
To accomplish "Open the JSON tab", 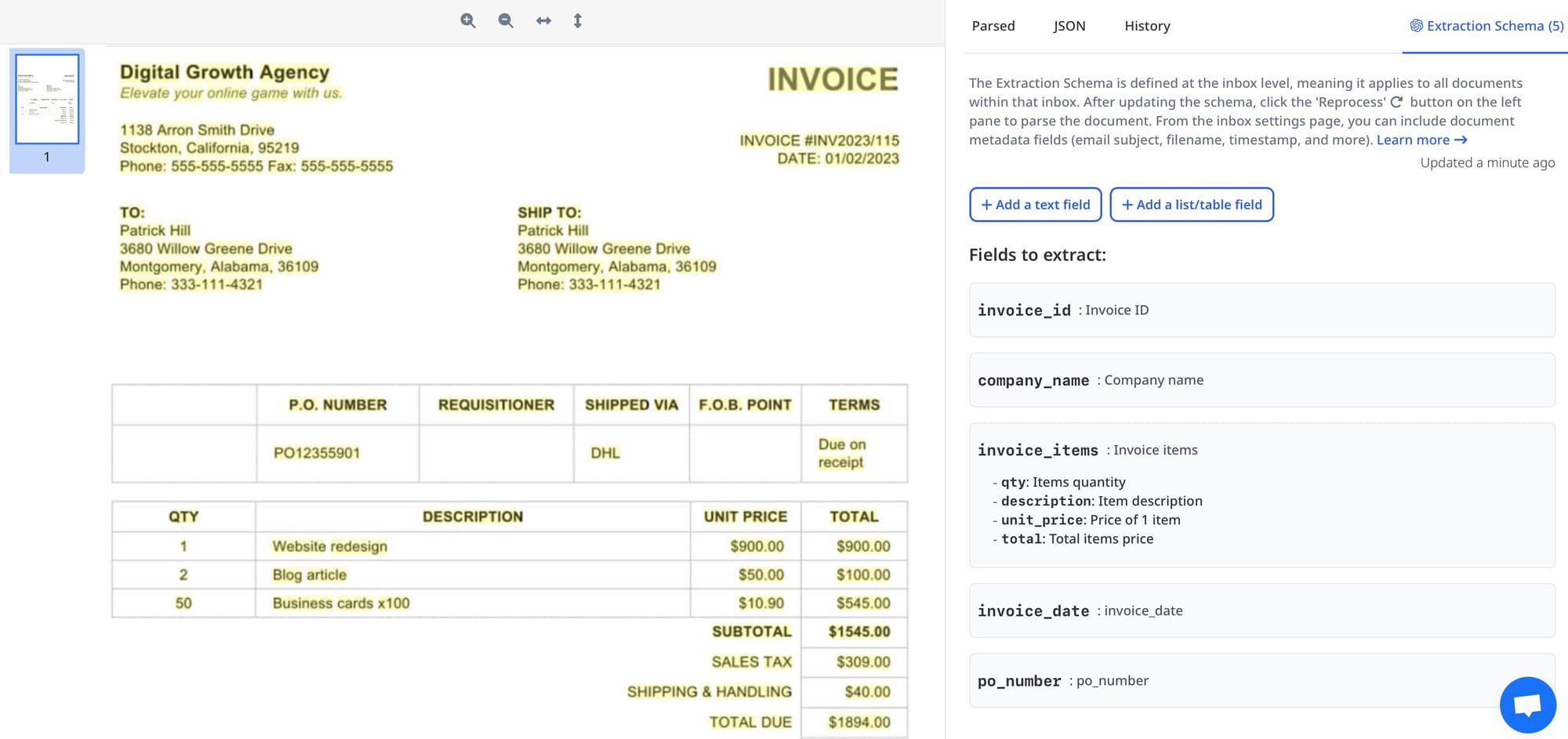I will pos(1069,26).
